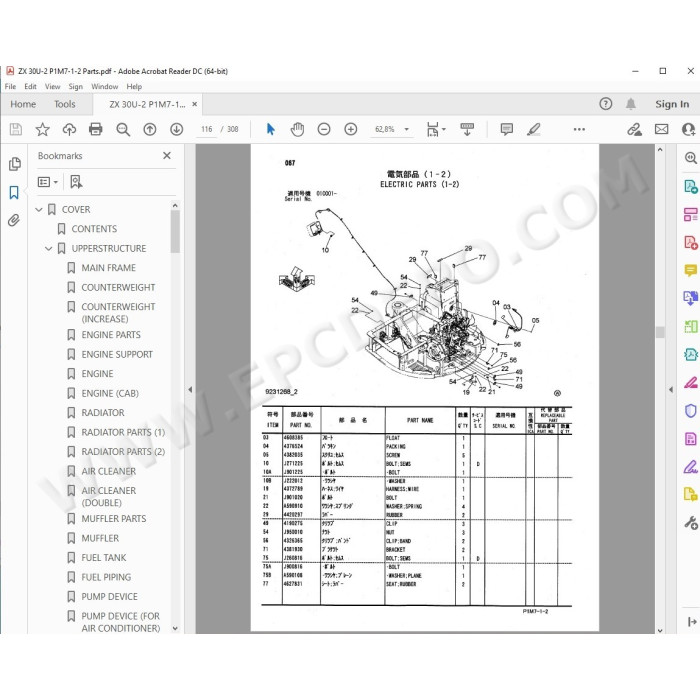Viewport: 700px width, 700px height.
Task: Add a comment with the sticky note tool
Action: tap(507, 129)
